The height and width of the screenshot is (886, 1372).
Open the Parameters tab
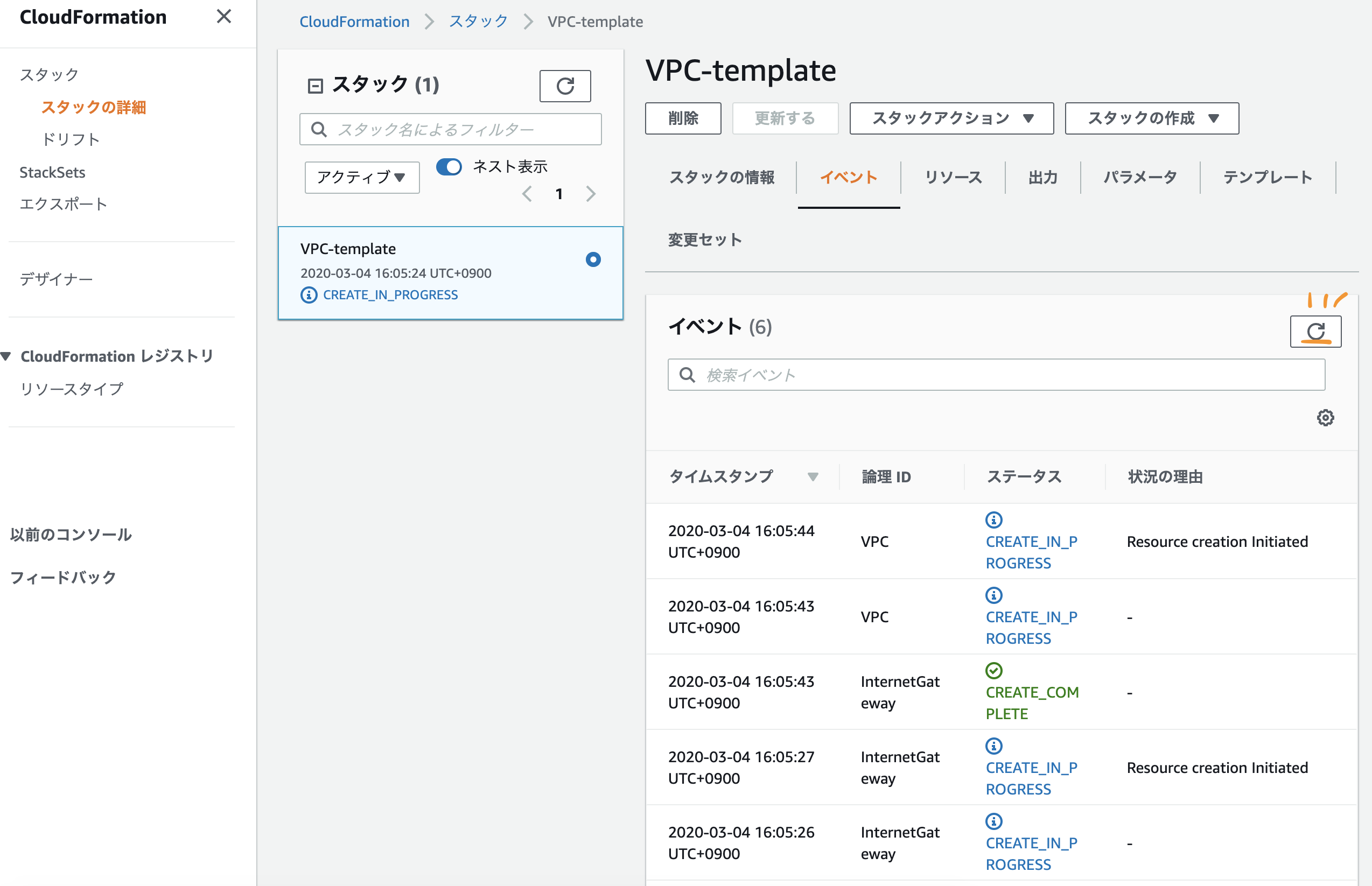pyautogui.click(x=1140, y=178)
